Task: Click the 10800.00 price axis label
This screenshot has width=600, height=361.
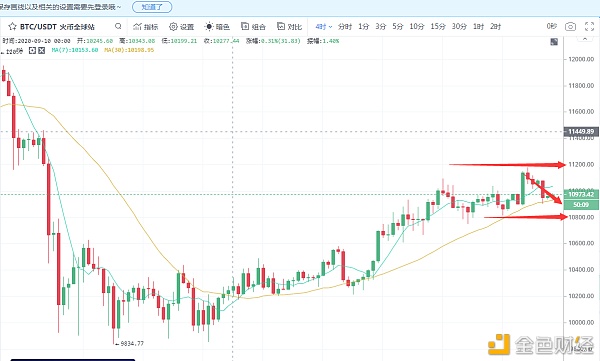Action: pyautogui.click(x=581, y=217)
